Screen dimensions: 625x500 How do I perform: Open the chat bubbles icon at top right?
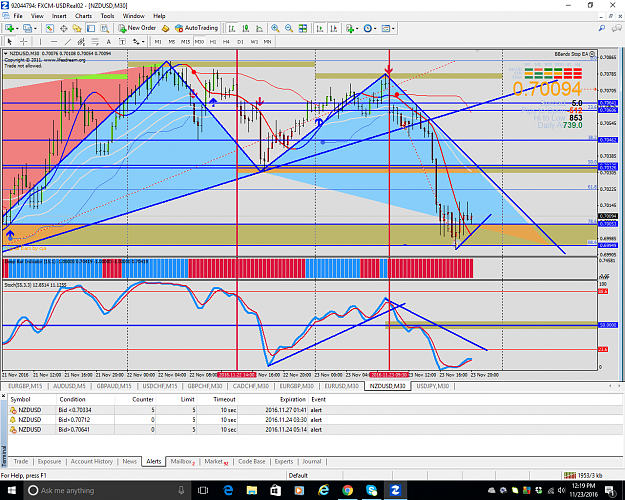coord(617,28)
